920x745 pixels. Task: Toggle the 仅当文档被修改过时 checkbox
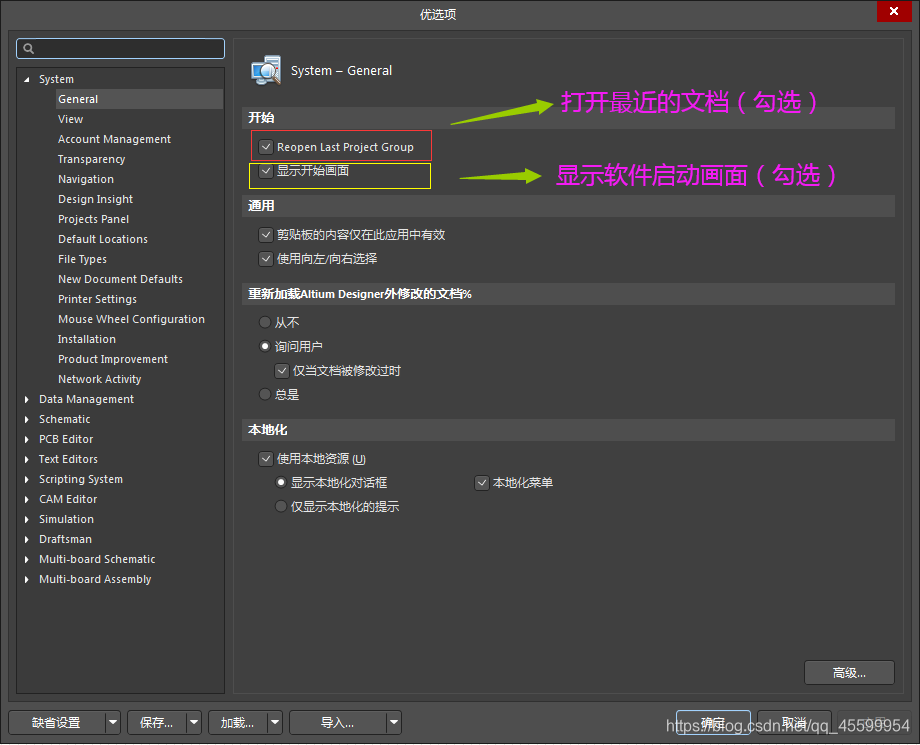[x=282, y=371]
